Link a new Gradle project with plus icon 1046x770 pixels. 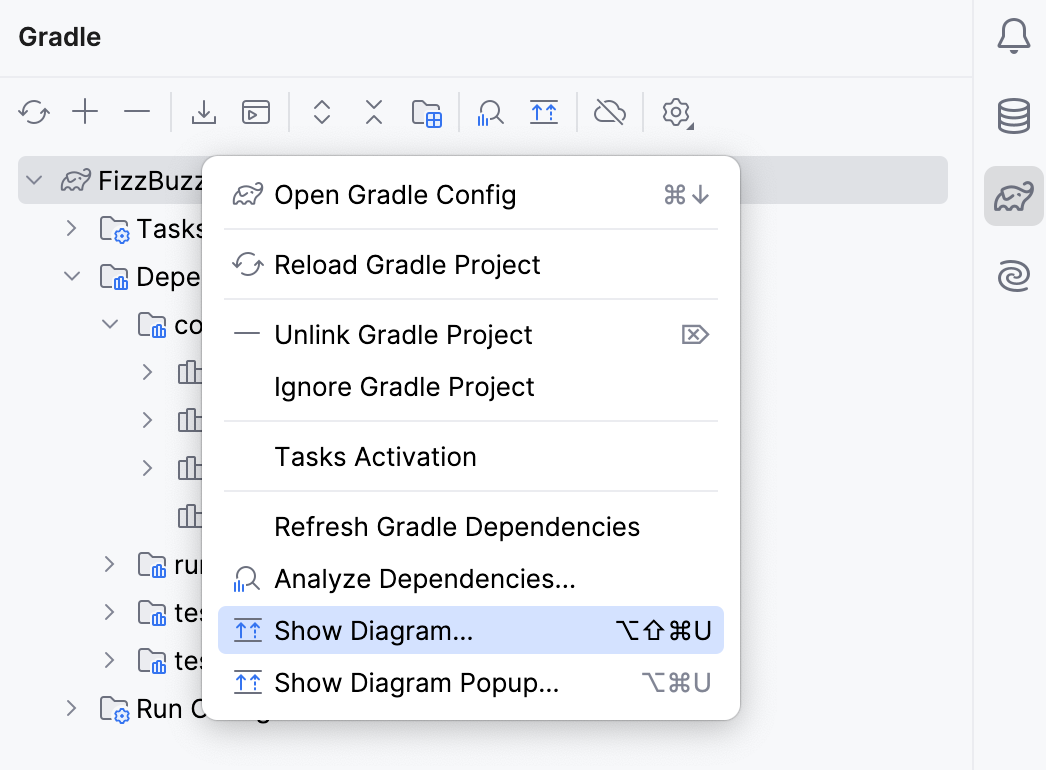point(86,112)
